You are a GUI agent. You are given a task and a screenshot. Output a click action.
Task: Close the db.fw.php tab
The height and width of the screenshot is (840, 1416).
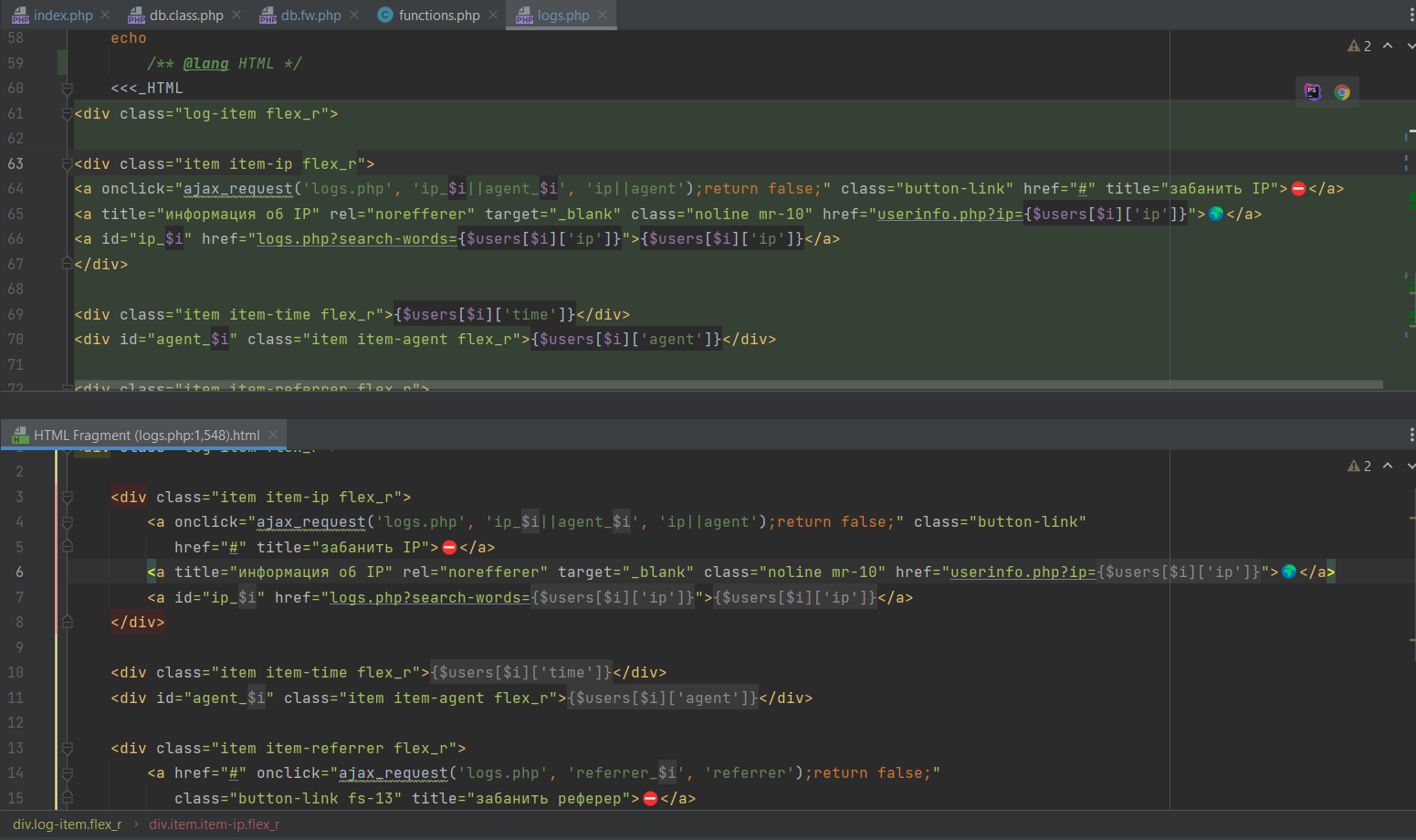354,16
